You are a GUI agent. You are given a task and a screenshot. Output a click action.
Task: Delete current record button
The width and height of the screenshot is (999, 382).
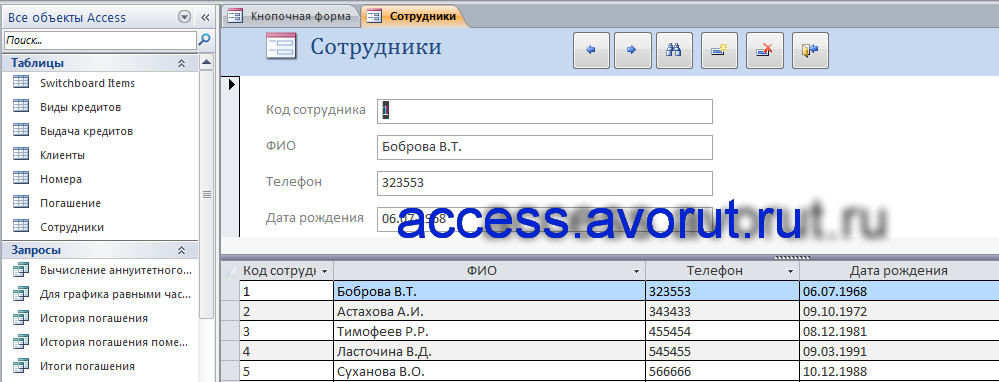click(765, 50)
